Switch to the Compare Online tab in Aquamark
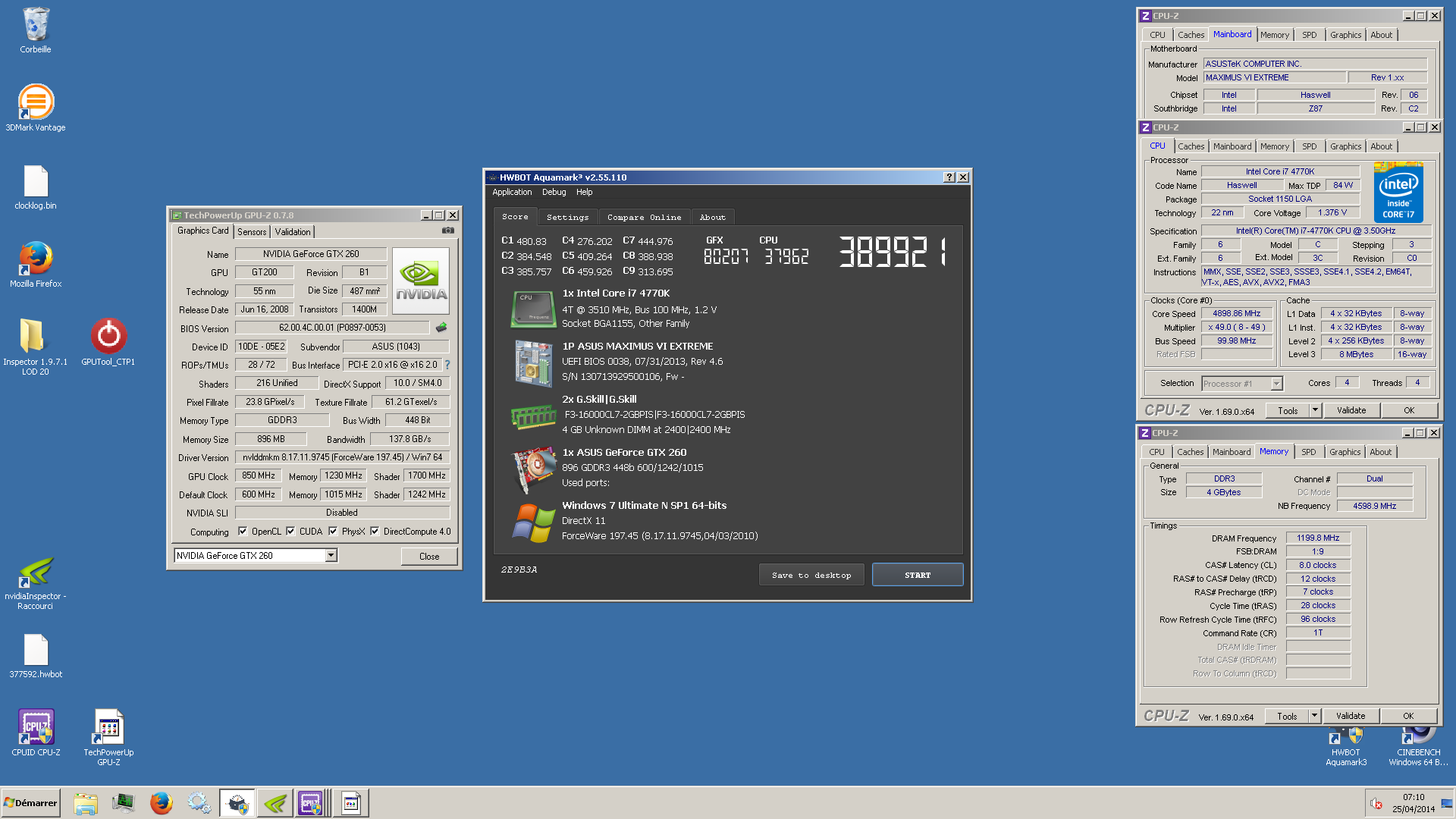This screenshot has width=1456, height=819. click(x=644, y=218)
